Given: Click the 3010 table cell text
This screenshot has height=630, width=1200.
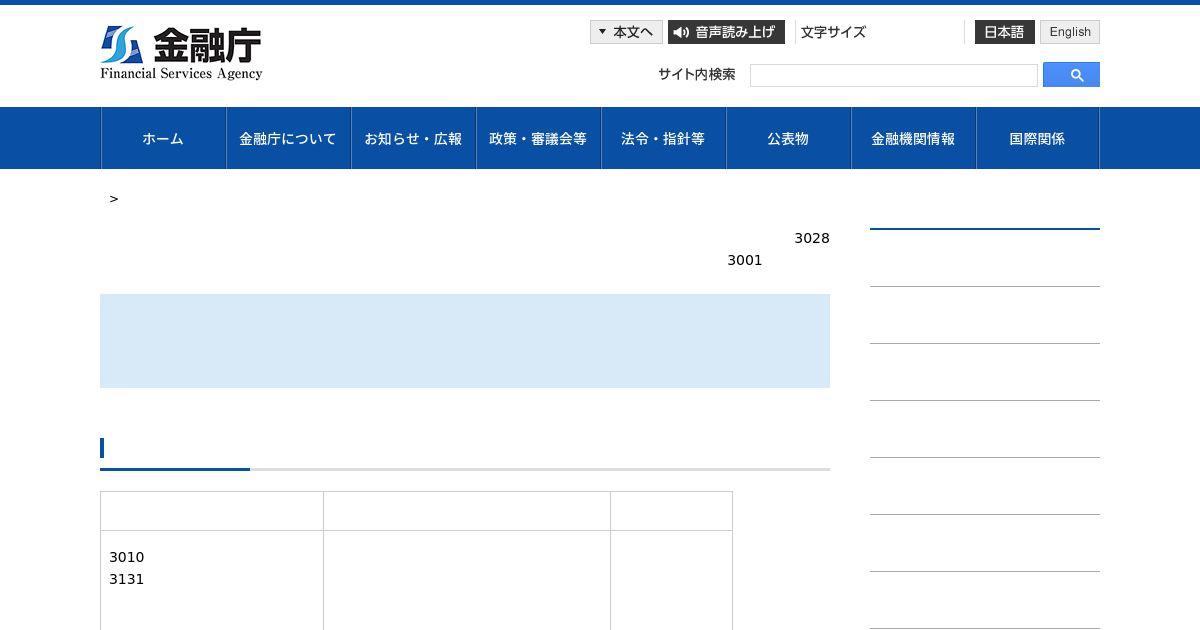Looking at the screenshot, I should [127, 557].
